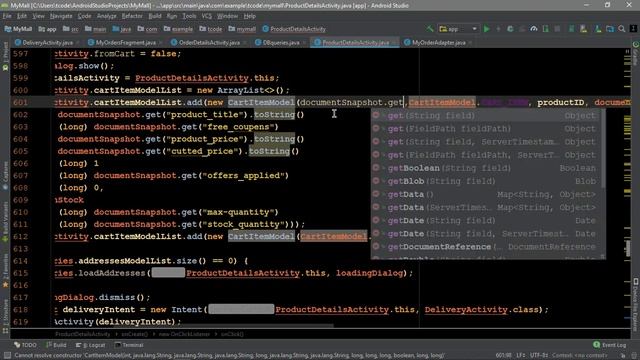Image resolution: width=640 pixels, height=360 pixels.
Task: Click the Attach debugger to process icon
Action: 546,29
